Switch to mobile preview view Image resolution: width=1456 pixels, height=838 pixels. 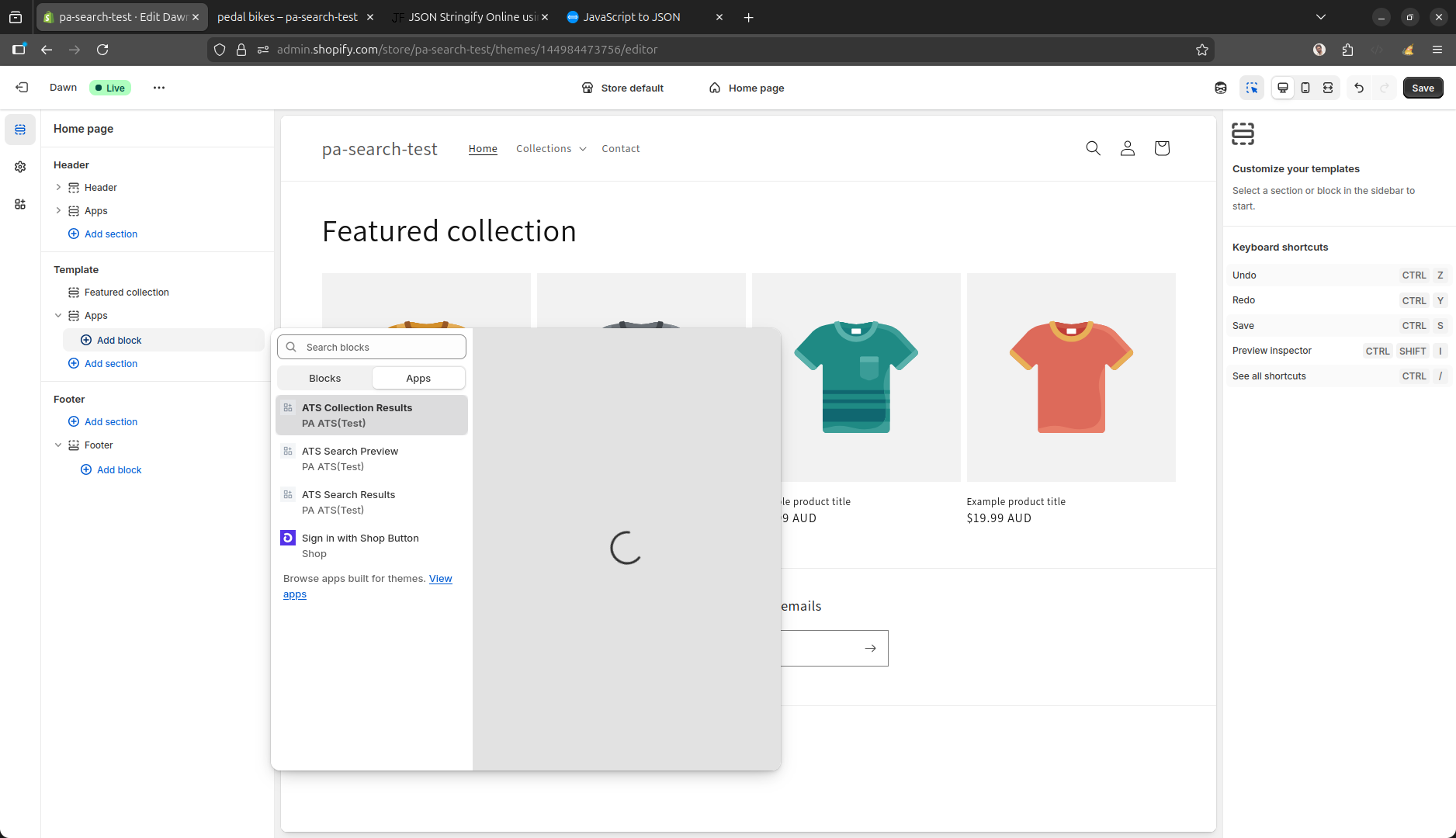coord(1305,88)
